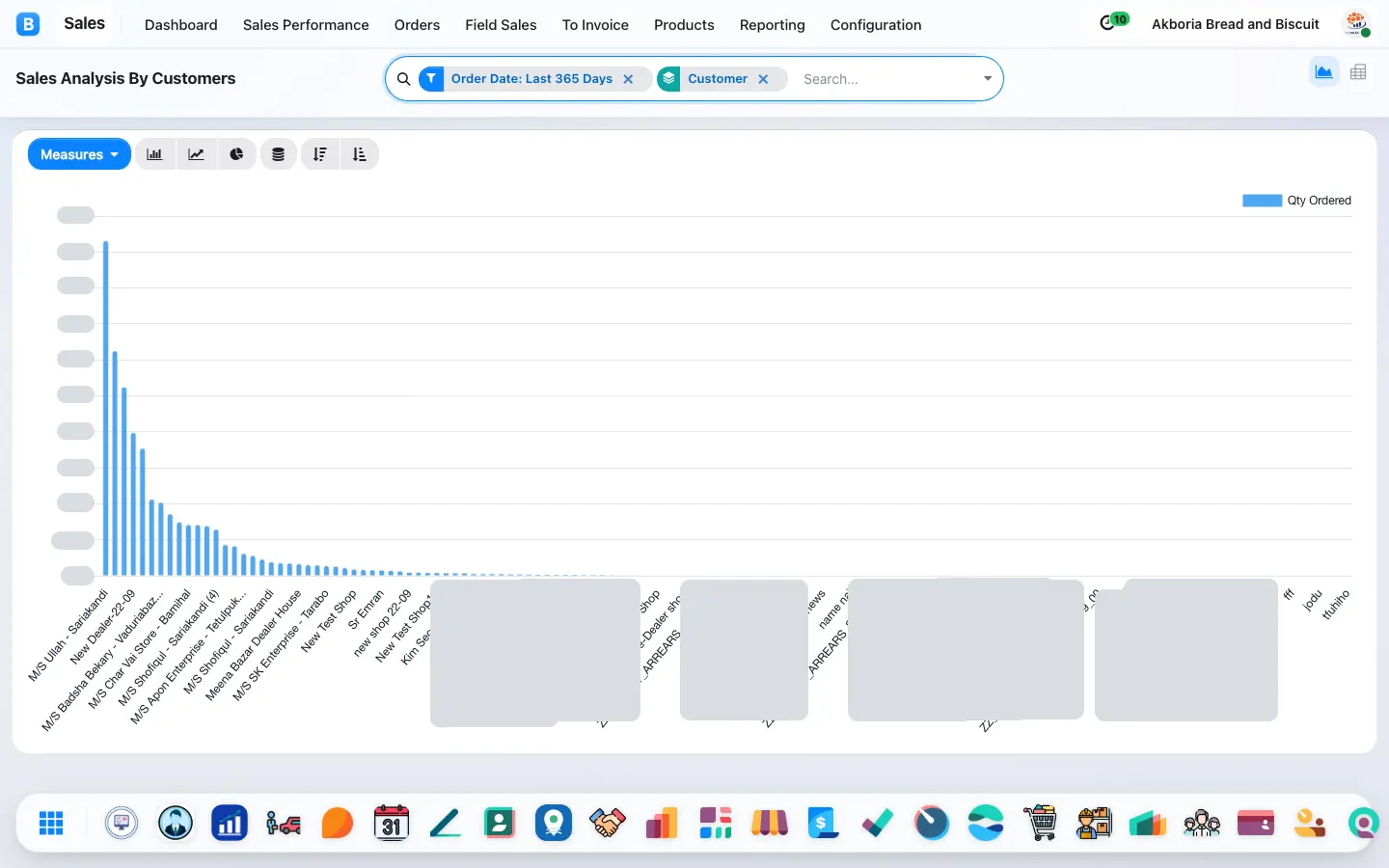Switch to pivot table view
Viewport: 1389px width, 868px height.
pos(1358,72)
